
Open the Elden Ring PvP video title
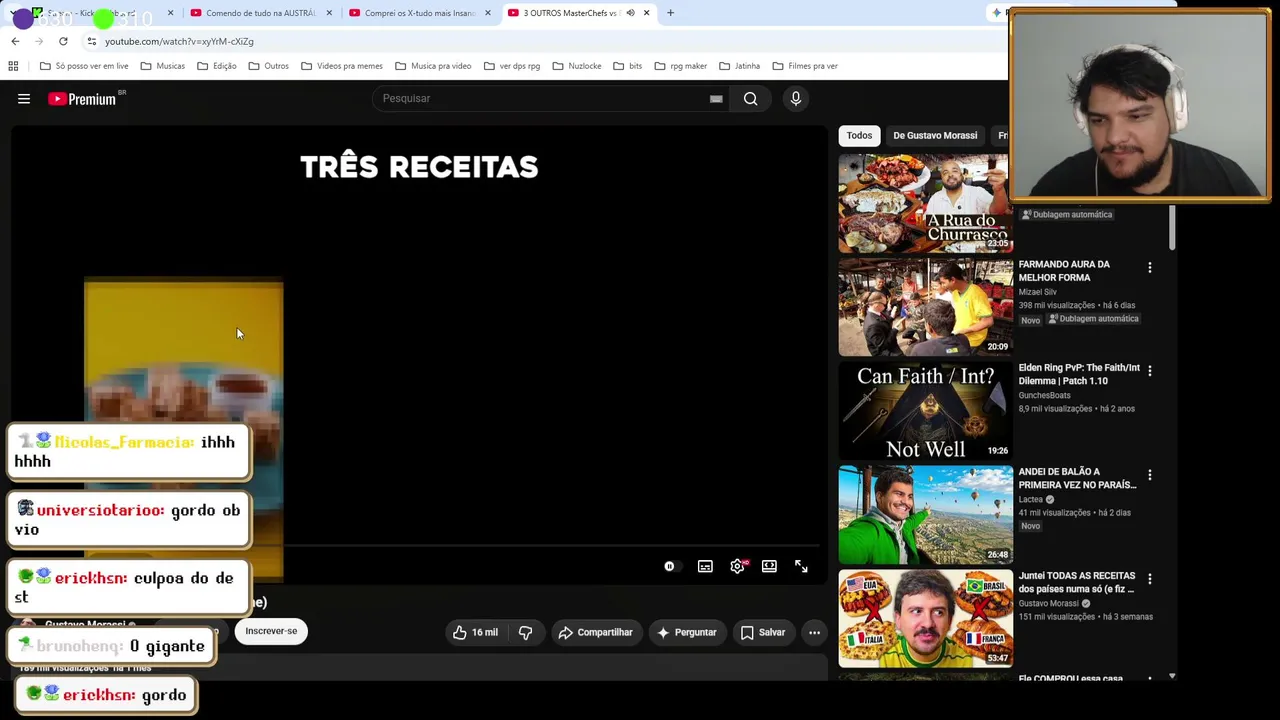[x=1079, y=374]
